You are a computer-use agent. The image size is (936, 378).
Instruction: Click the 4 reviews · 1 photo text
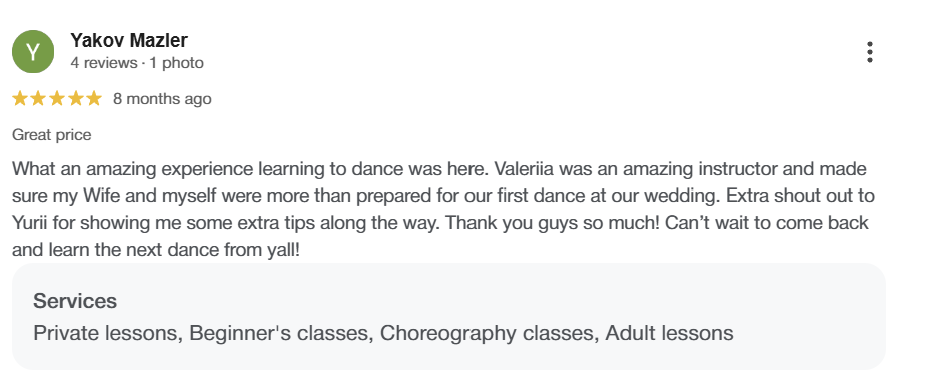coord(137,63)
